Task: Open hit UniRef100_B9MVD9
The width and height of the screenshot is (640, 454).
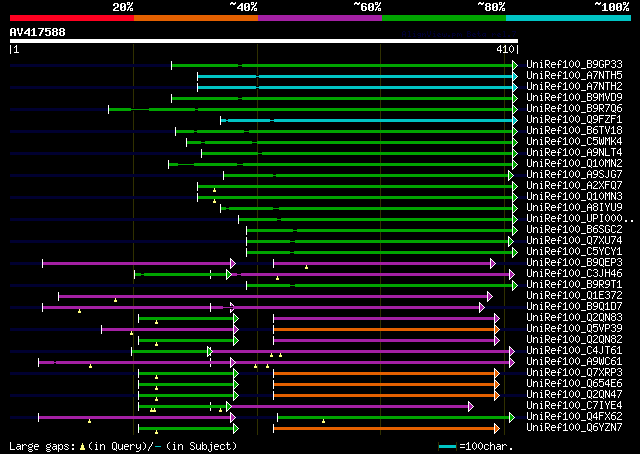Action: [574, 98]
